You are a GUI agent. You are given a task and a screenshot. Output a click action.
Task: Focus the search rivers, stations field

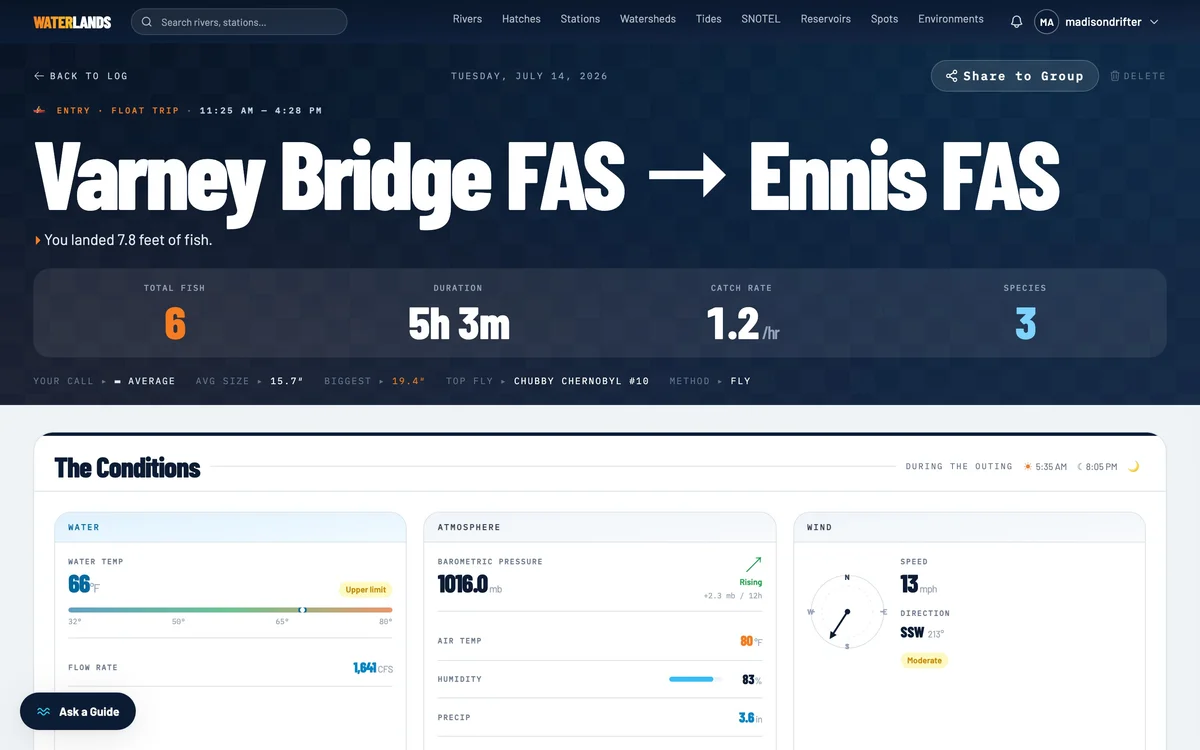point(239,22)
